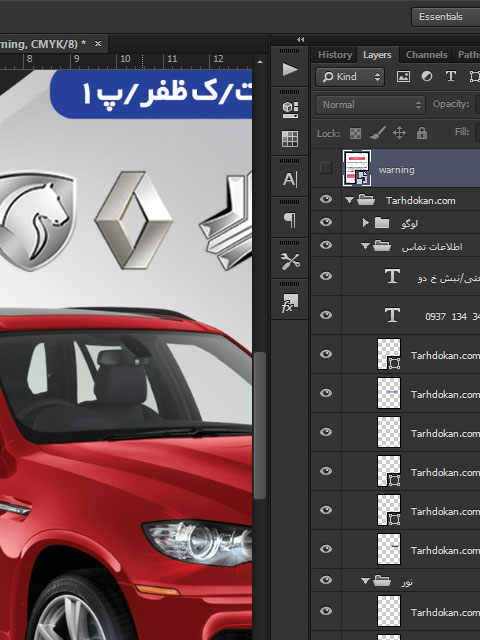Open the Character panel A icon
480x640 pixels.
click(290, 179)
